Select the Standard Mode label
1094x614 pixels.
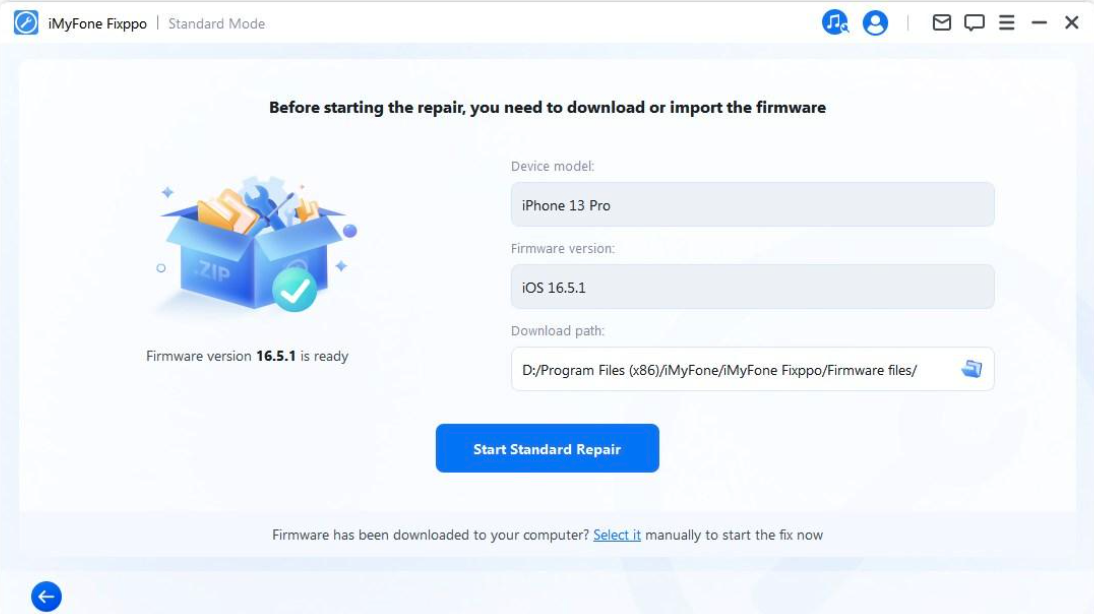click(218, 21)
